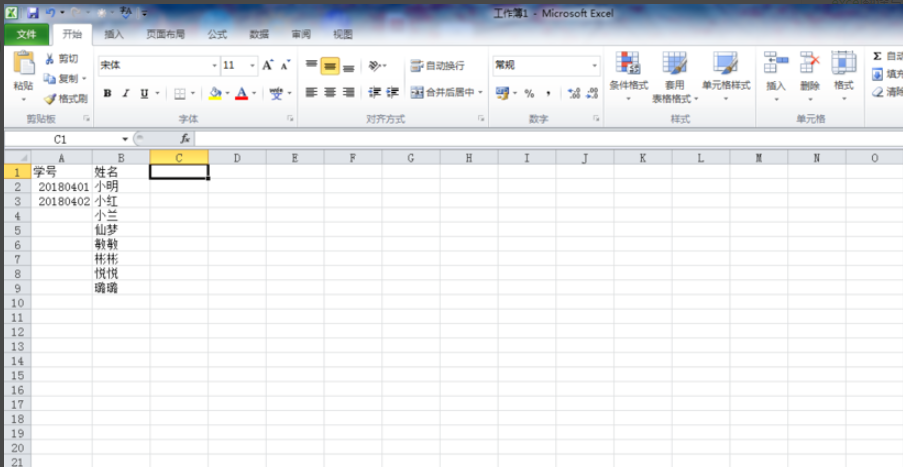This screenshot has height=467, width=903.
Task: Click the yellow fill color bucket
Action: tap(214, 93)
